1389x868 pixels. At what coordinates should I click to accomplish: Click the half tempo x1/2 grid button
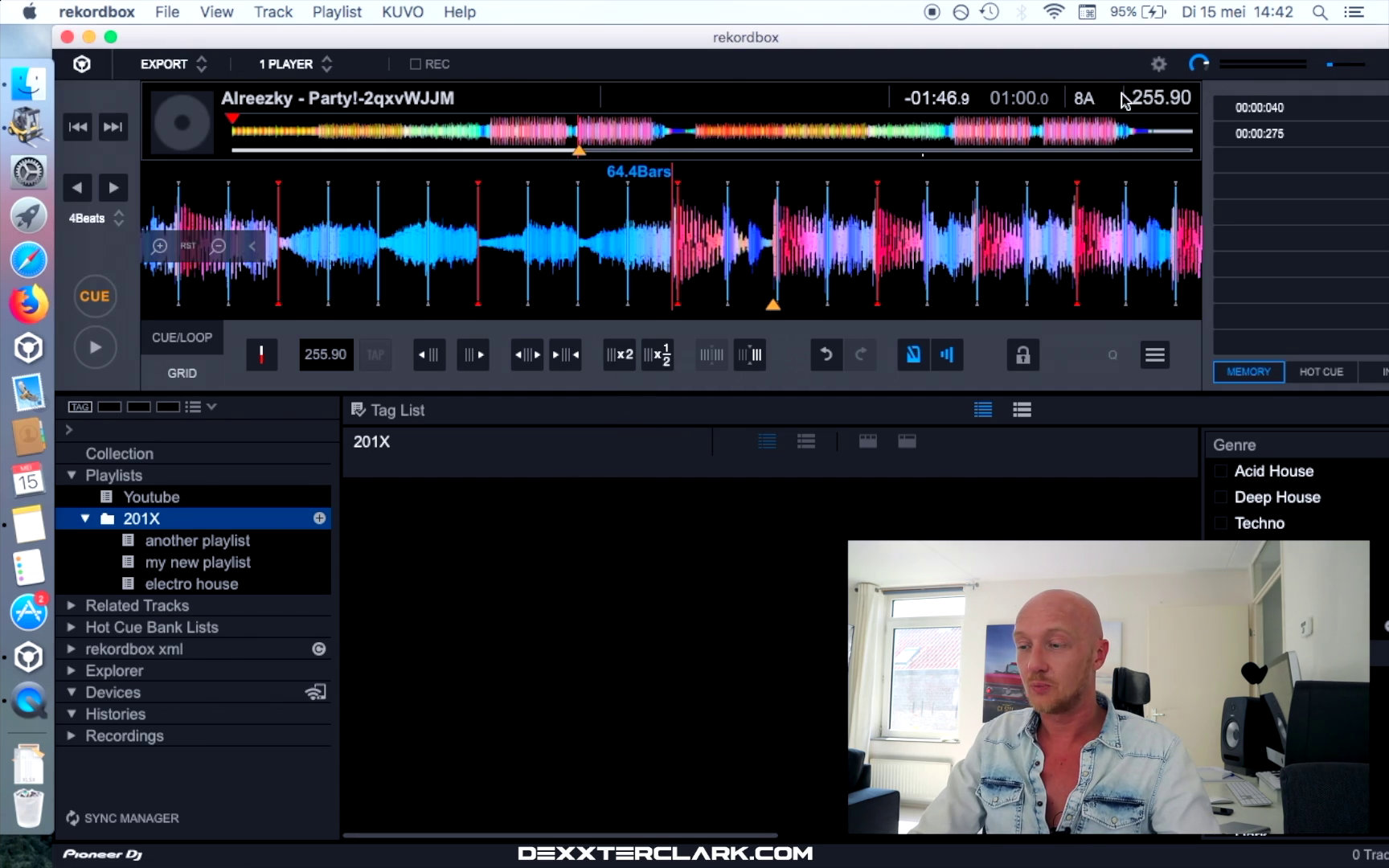point(657,354)
